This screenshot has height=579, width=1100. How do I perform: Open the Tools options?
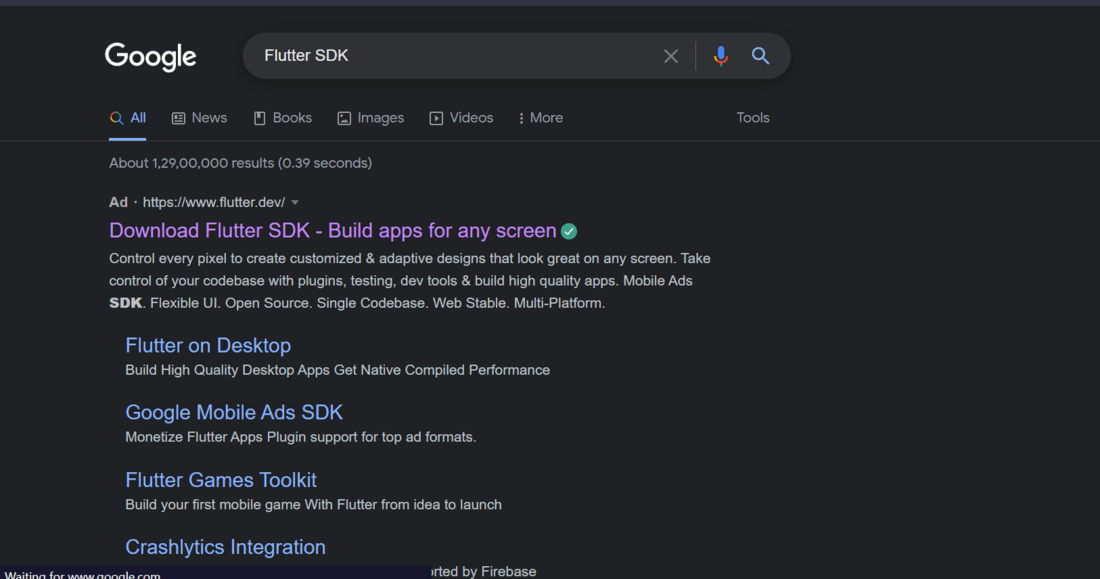753,118
